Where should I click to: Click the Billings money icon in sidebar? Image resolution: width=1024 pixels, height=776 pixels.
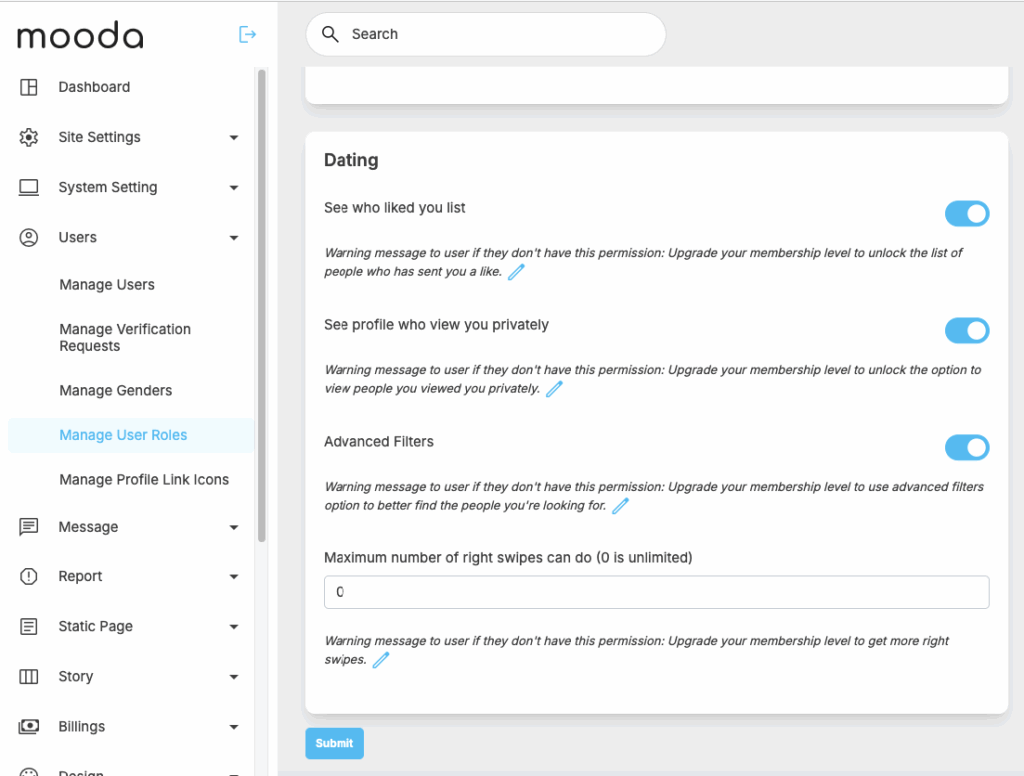pyautogui.click(x=29, y=727)
